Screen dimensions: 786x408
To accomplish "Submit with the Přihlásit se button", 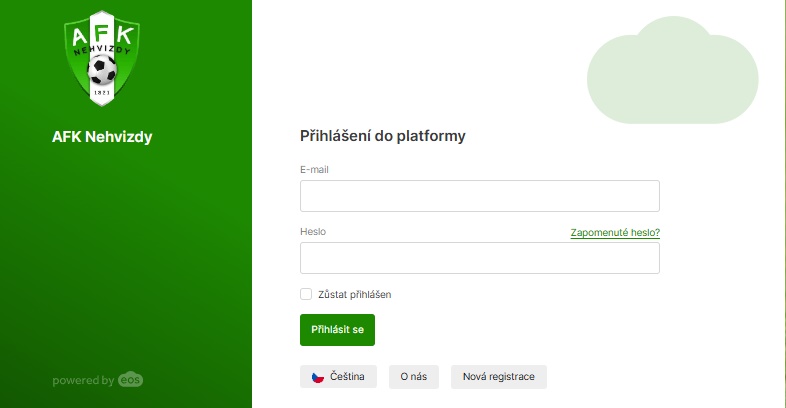I will tap(337, 330).
